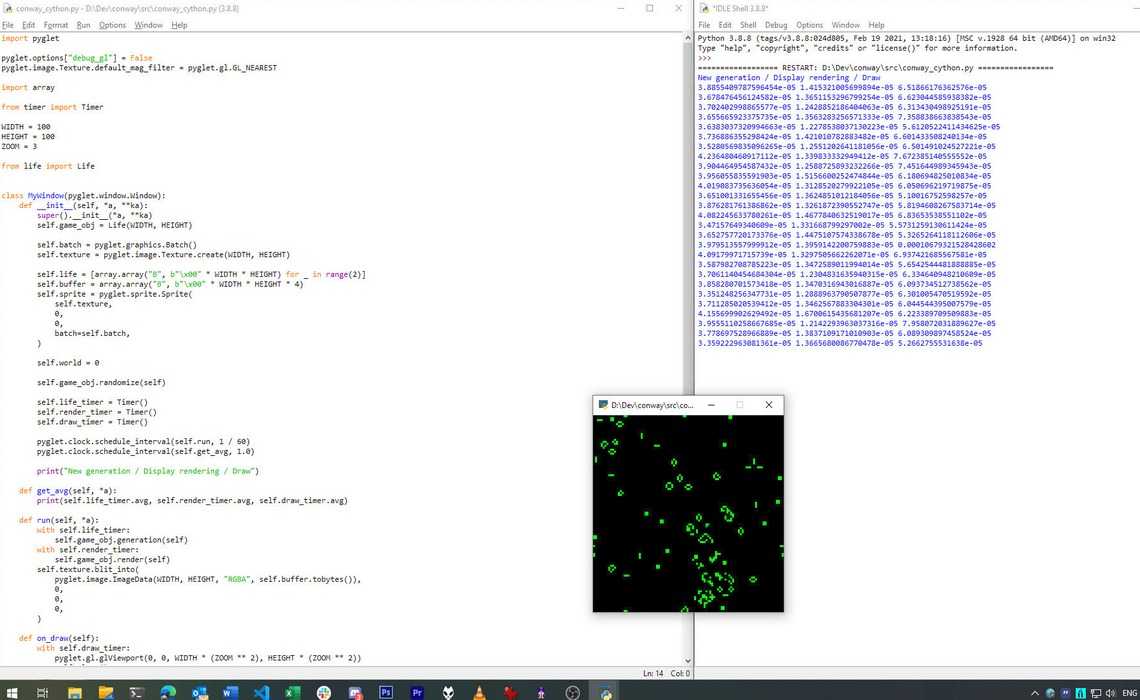Viewport: 1140px width, 700px height.
Task: Open the Run menu in the editor window
Action: tap(83, 25)
